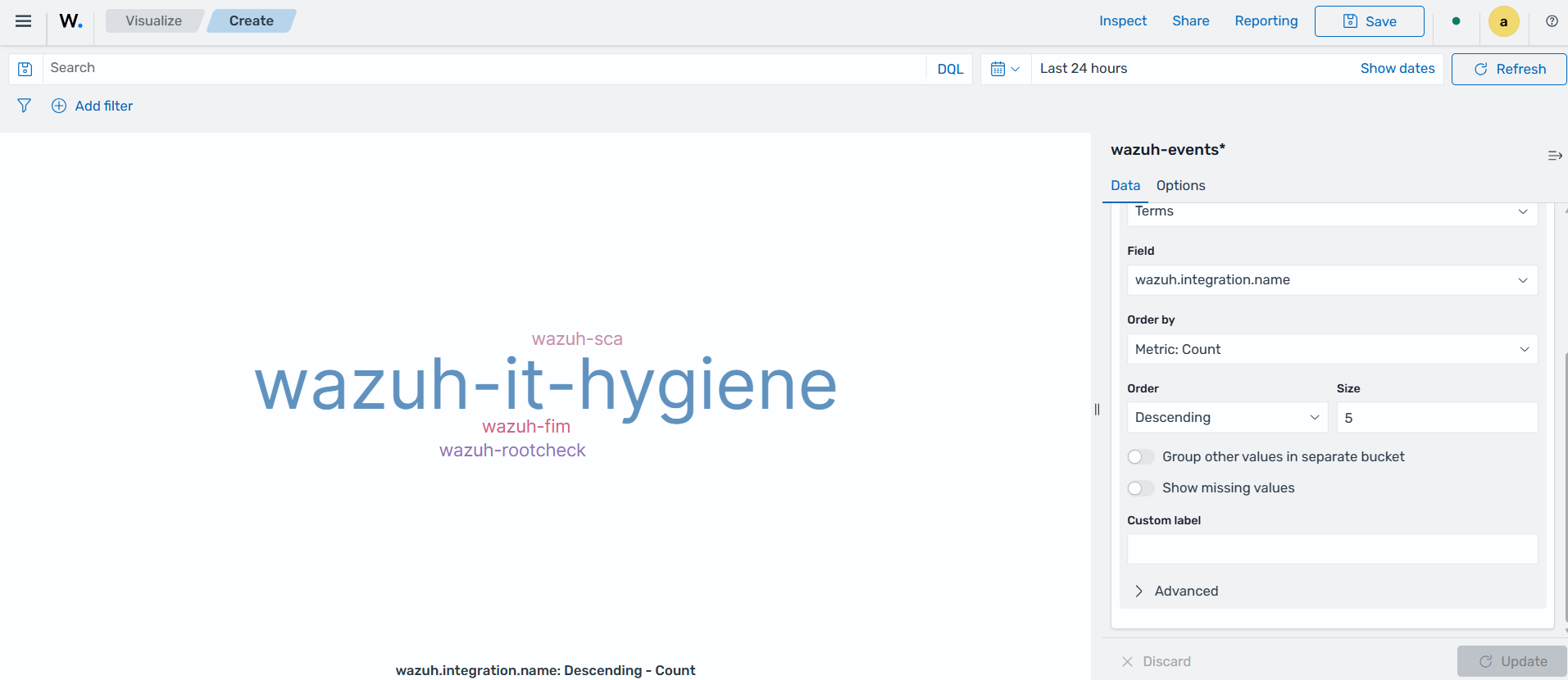Click the Save button
The width and height of the screenshot is (1568, 680).
coord(1369,21)
